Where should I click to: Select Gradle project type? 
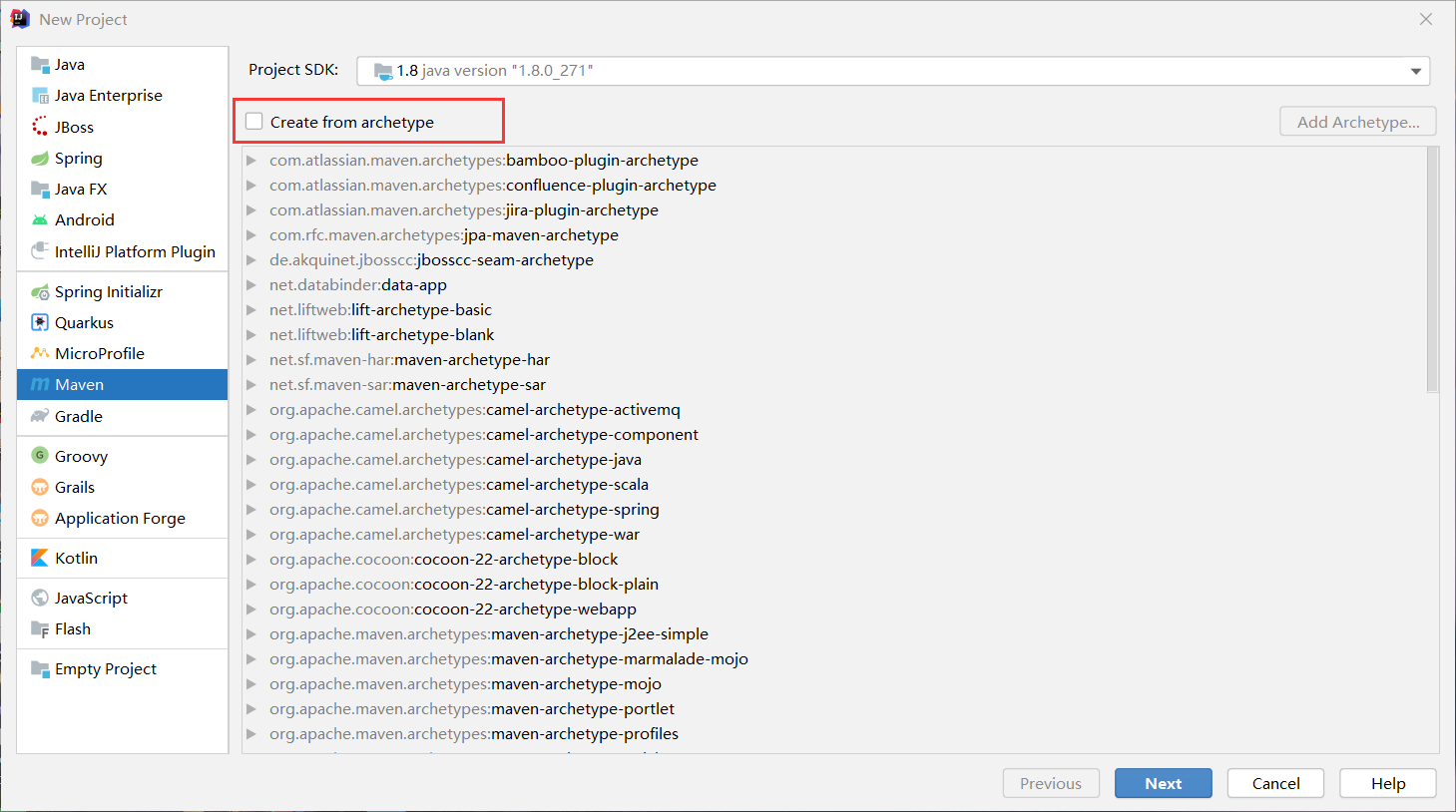click(123, 416)
